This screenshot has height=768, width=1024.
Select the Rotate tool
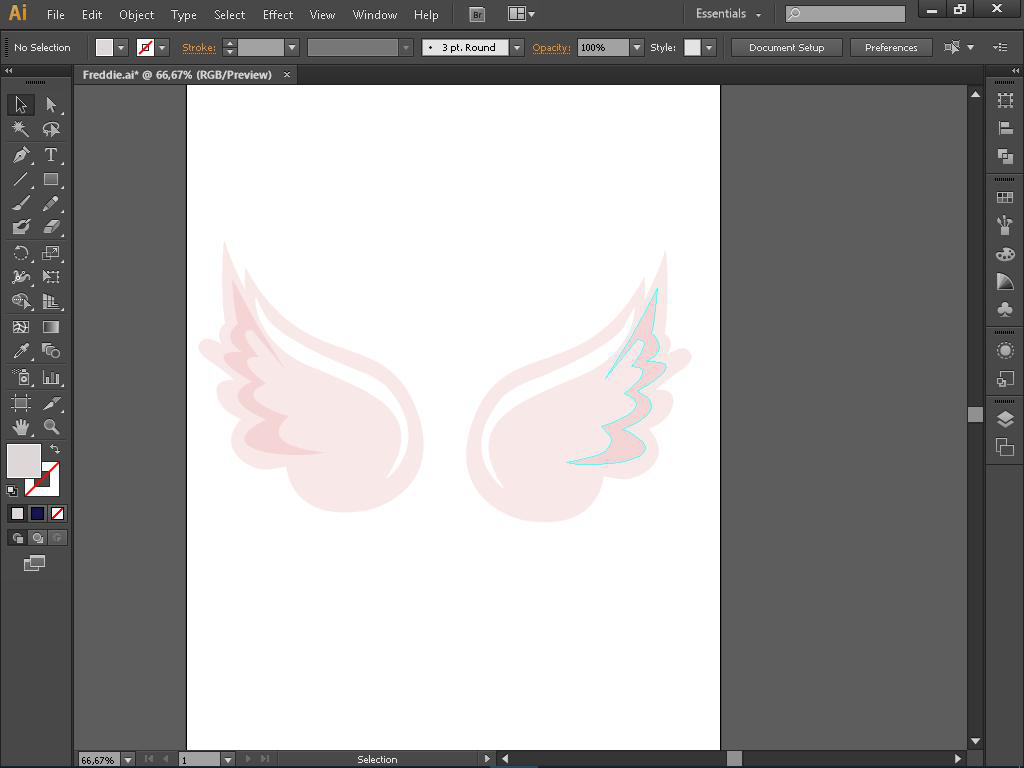click(x=21, y=253)
